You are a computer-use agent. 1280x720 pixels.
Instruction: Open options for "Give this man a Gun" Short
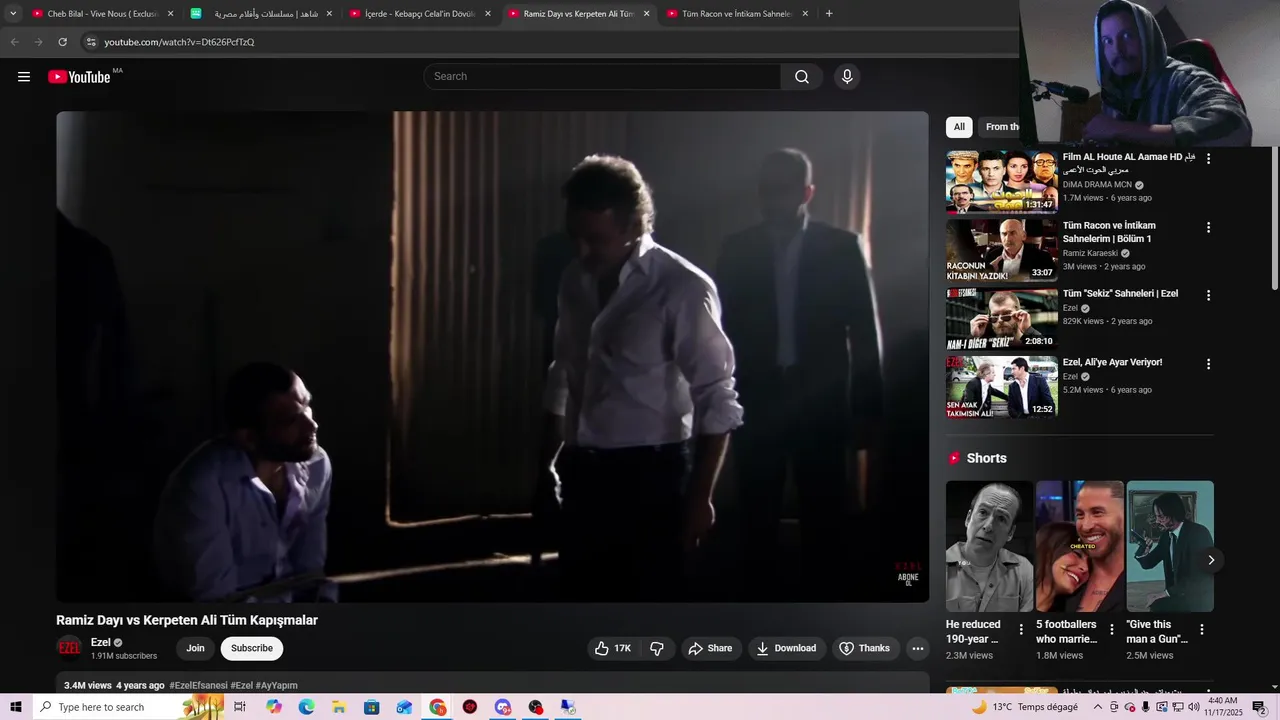[x=1202, y=630]
